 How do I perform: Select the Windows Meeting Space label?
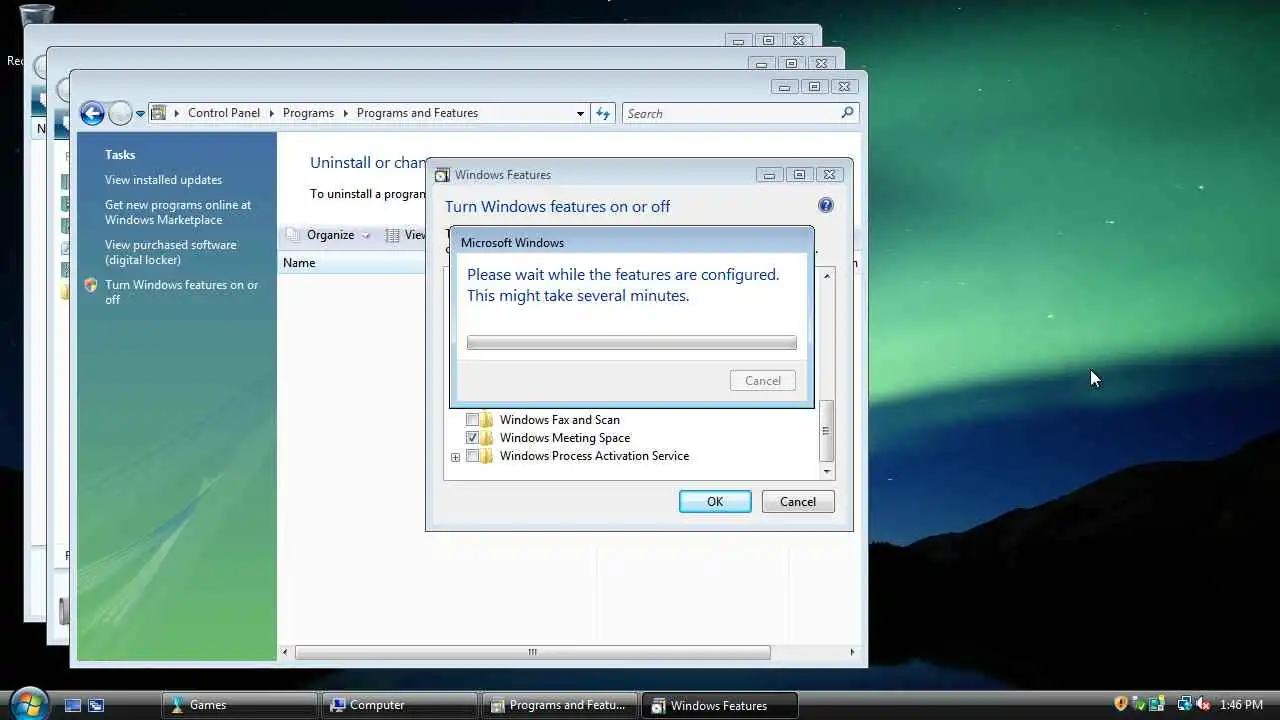[565, 438]
